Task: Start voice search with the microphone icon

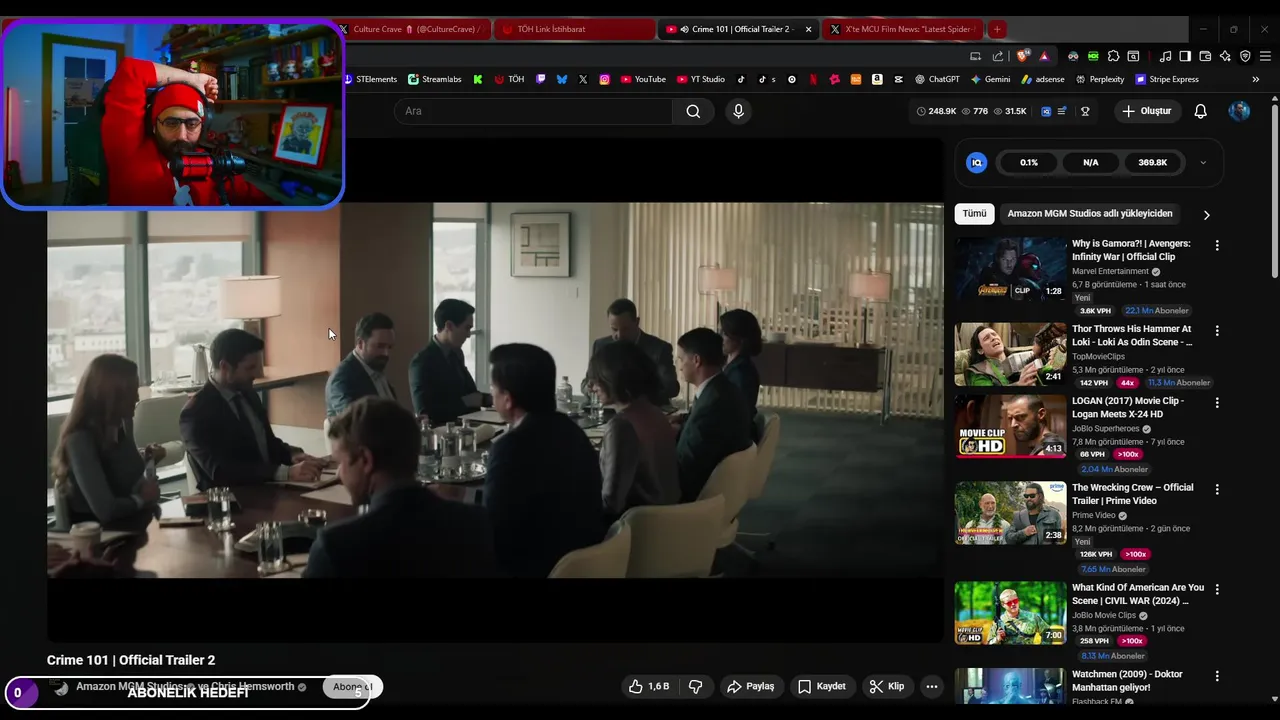Action: pos(738,111)
